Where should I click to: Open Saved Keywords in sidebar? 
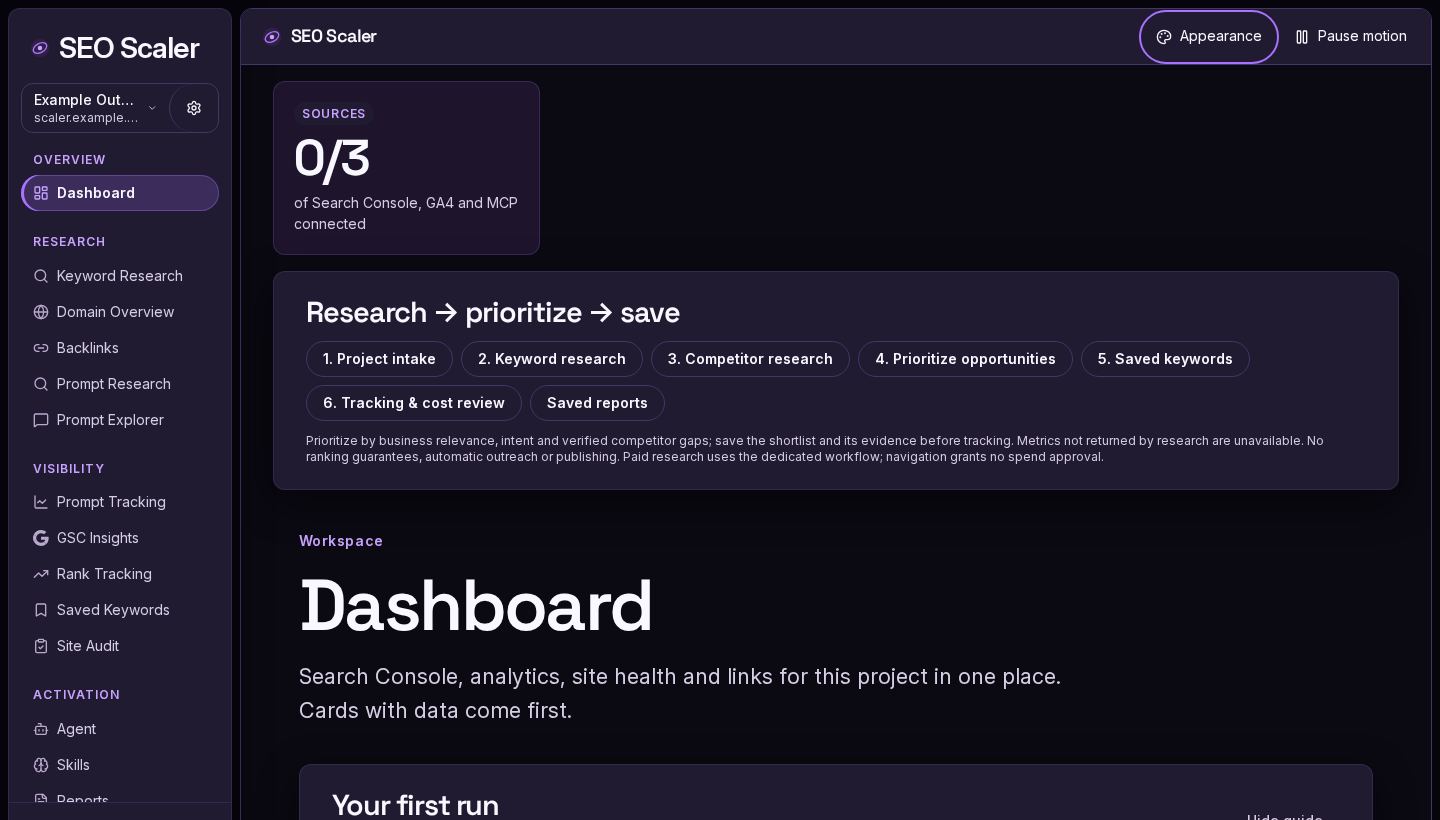120,610
